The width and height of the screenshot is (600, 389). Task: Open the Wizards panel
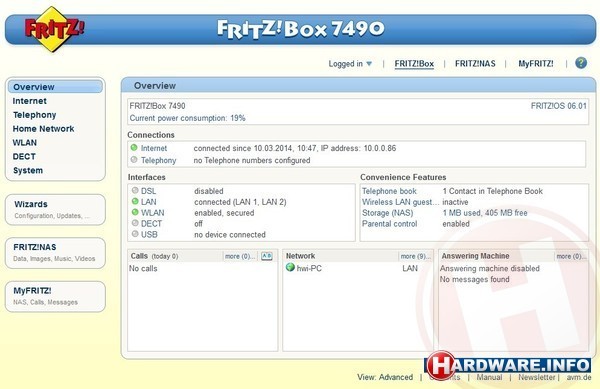click(x=55, y=210)
